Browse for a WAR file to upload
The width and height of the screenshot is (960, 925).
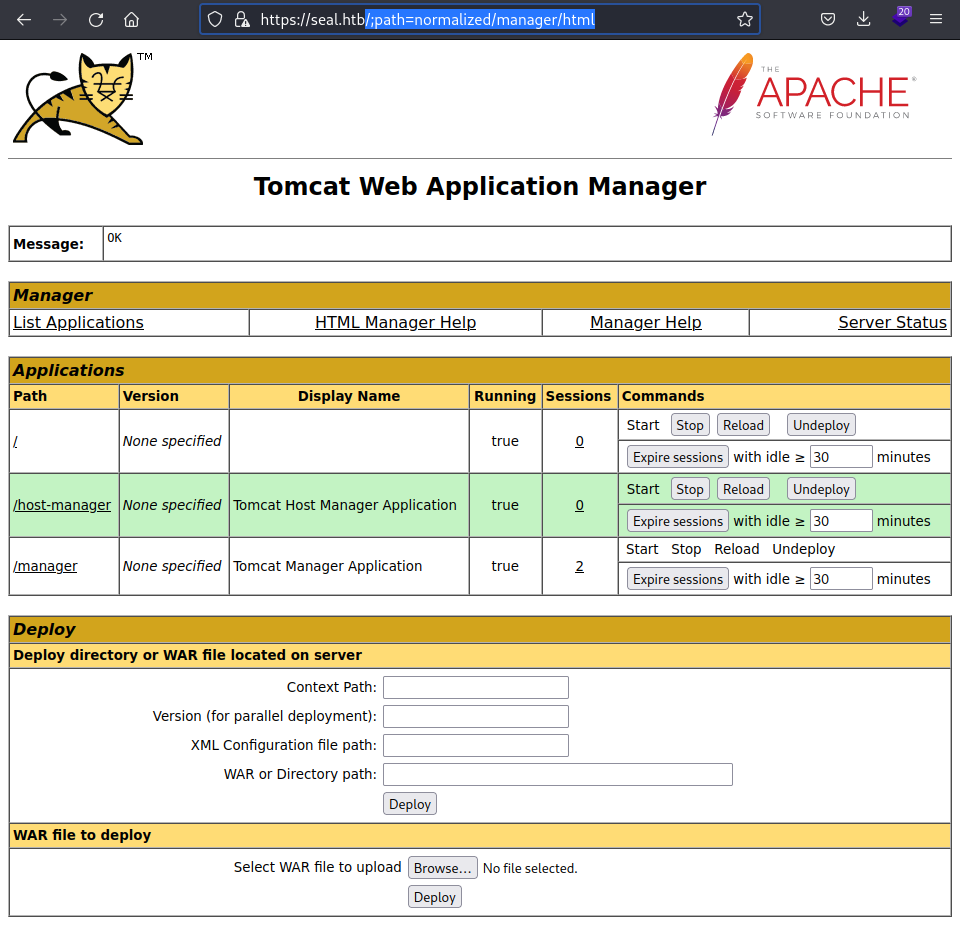[443, 868]
